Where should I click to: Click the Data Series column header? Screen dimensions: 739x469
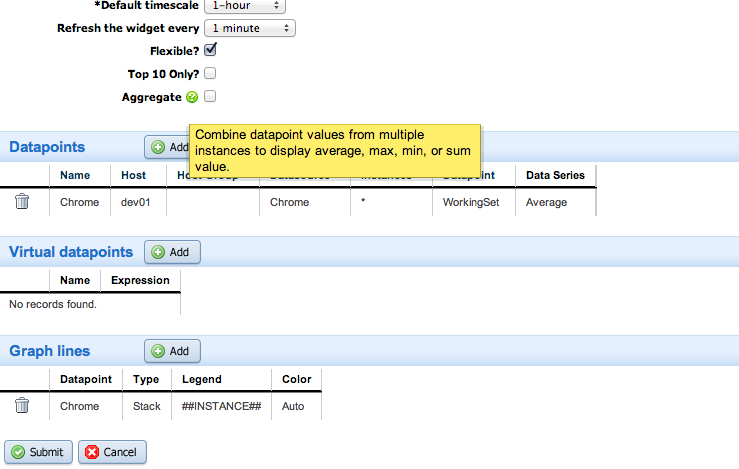(555, 175)
